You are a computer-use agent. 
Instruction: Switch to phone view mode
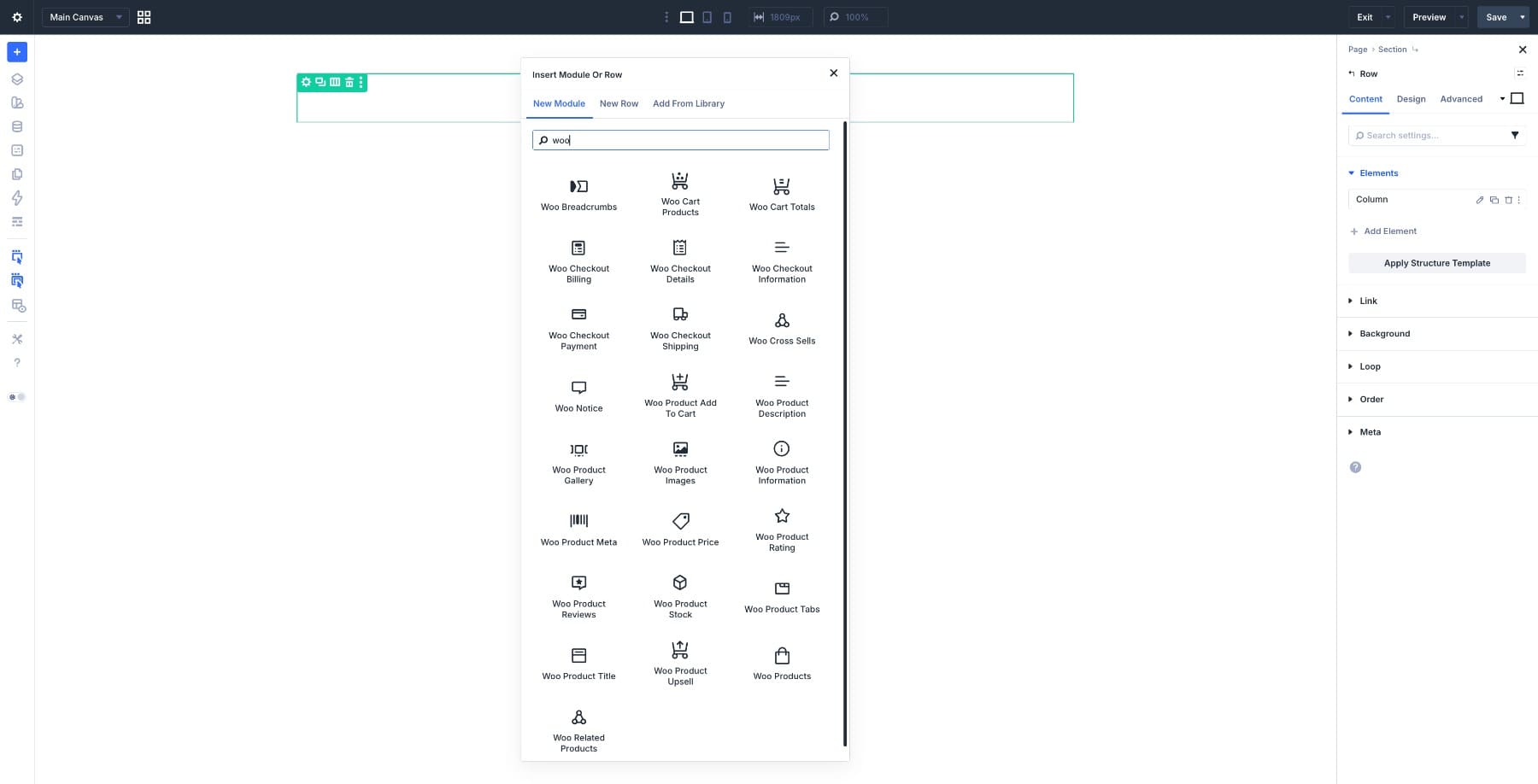pos(727,17)
